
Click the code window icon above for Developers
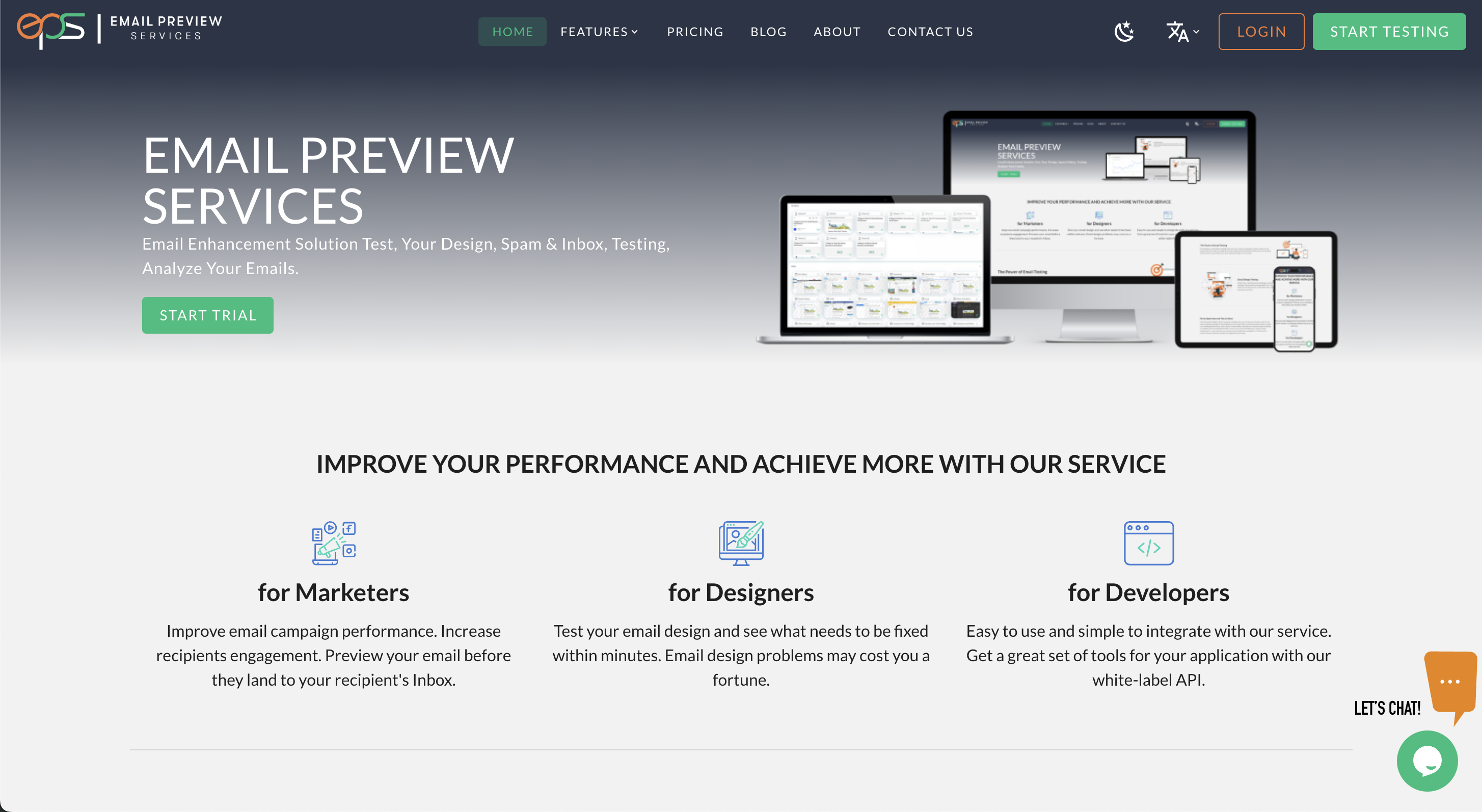[1148, 543]
